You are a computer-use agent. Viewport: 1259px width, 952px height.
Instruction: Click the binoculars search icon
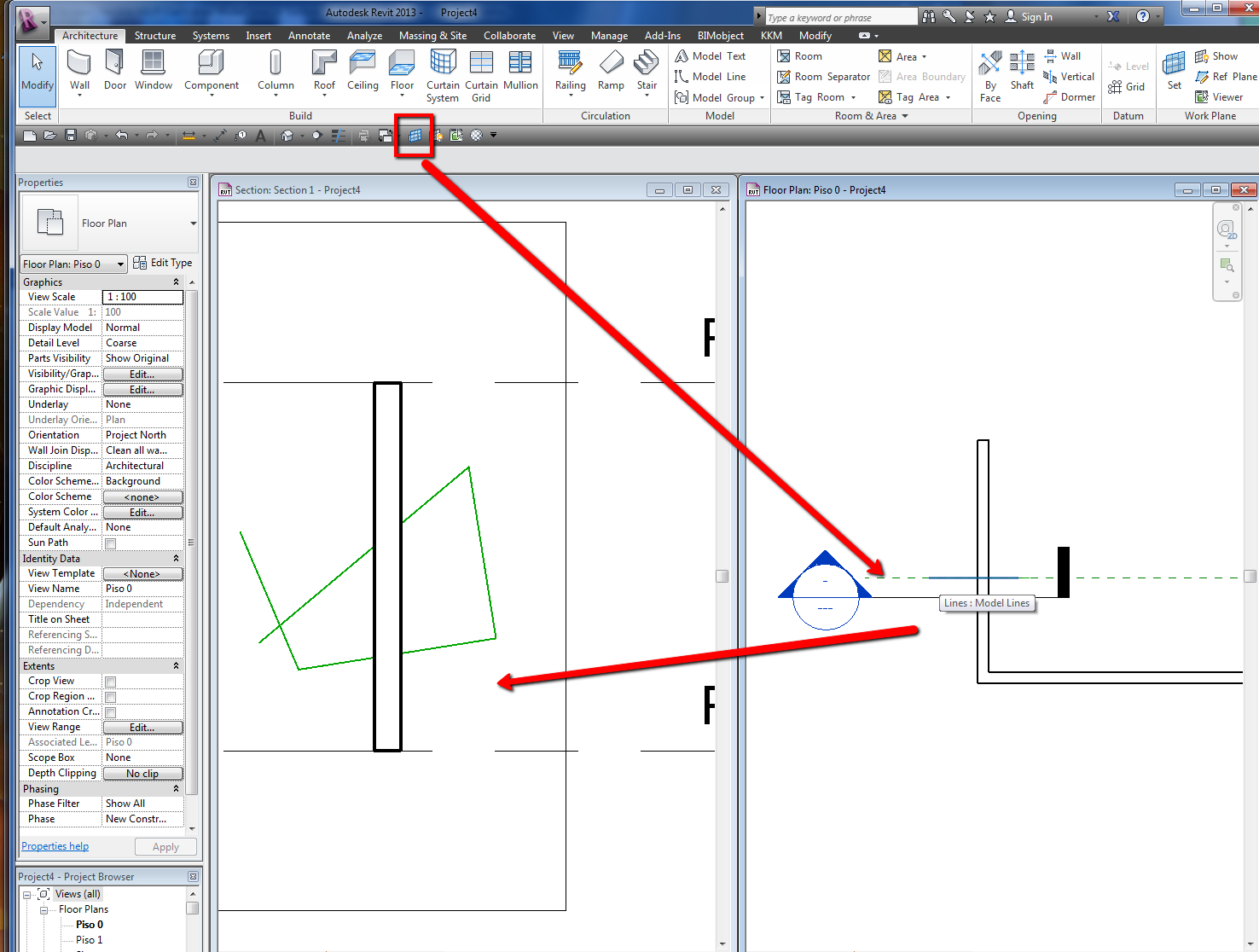coord(929,16)
